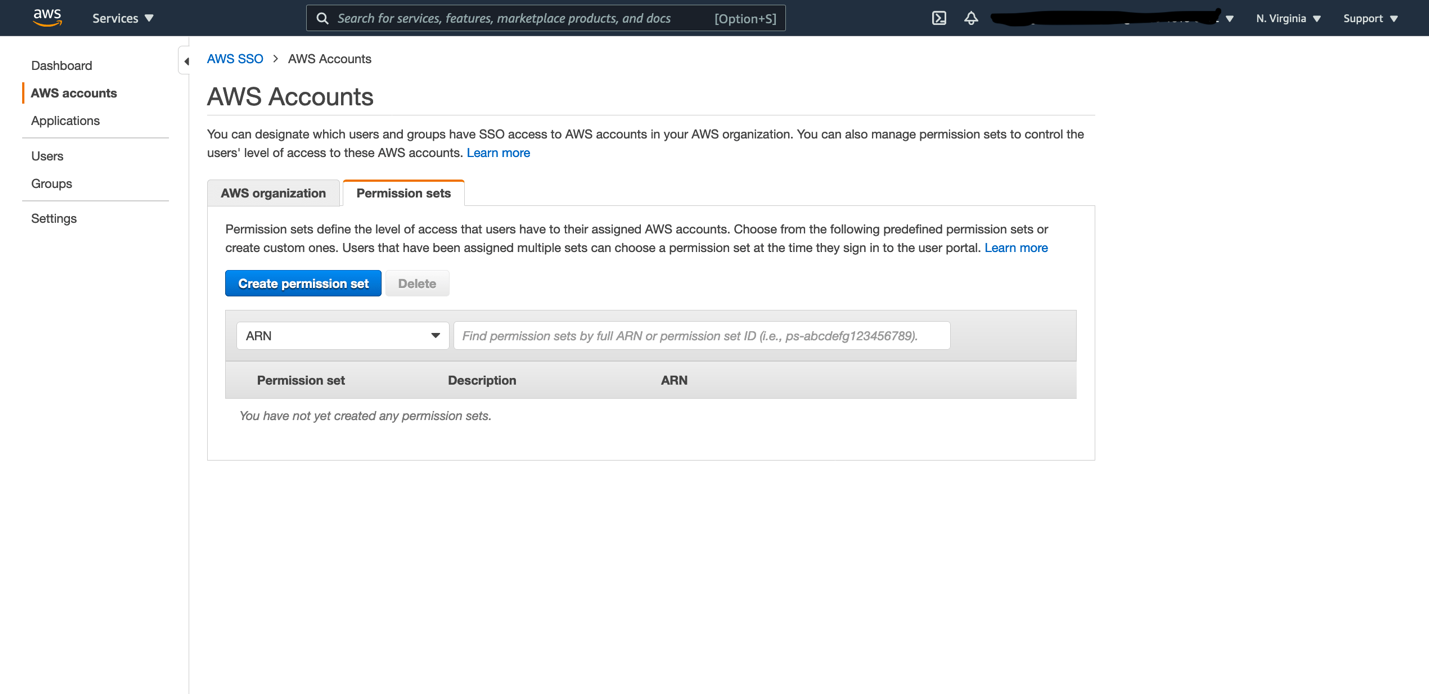Click the search magnifier icon
Image resolution: width=1429 pixels, height=694 pixels.
click(x=322, y=18)
